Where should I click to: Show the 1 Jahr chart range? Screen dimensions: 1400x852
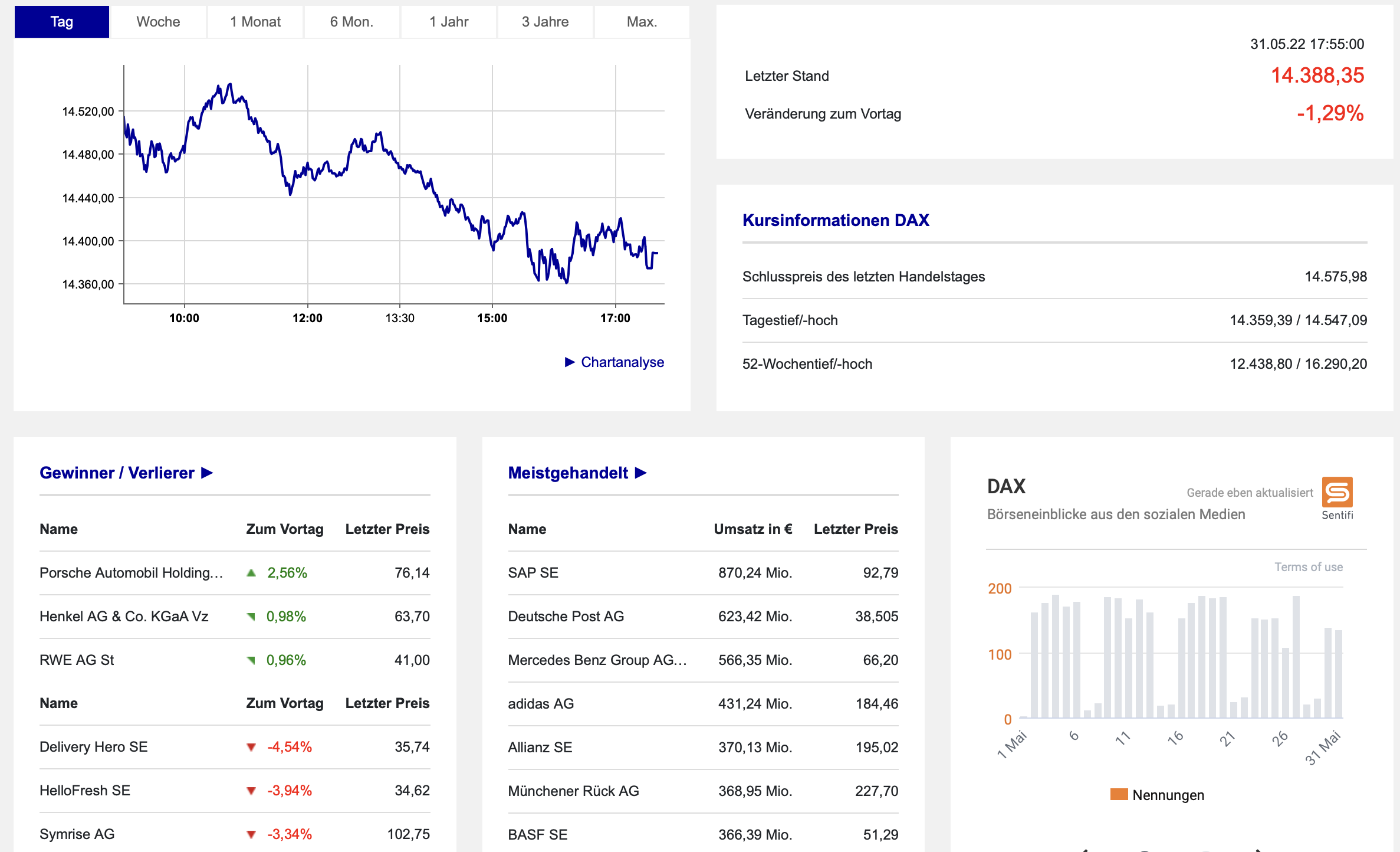click(448, 22)
